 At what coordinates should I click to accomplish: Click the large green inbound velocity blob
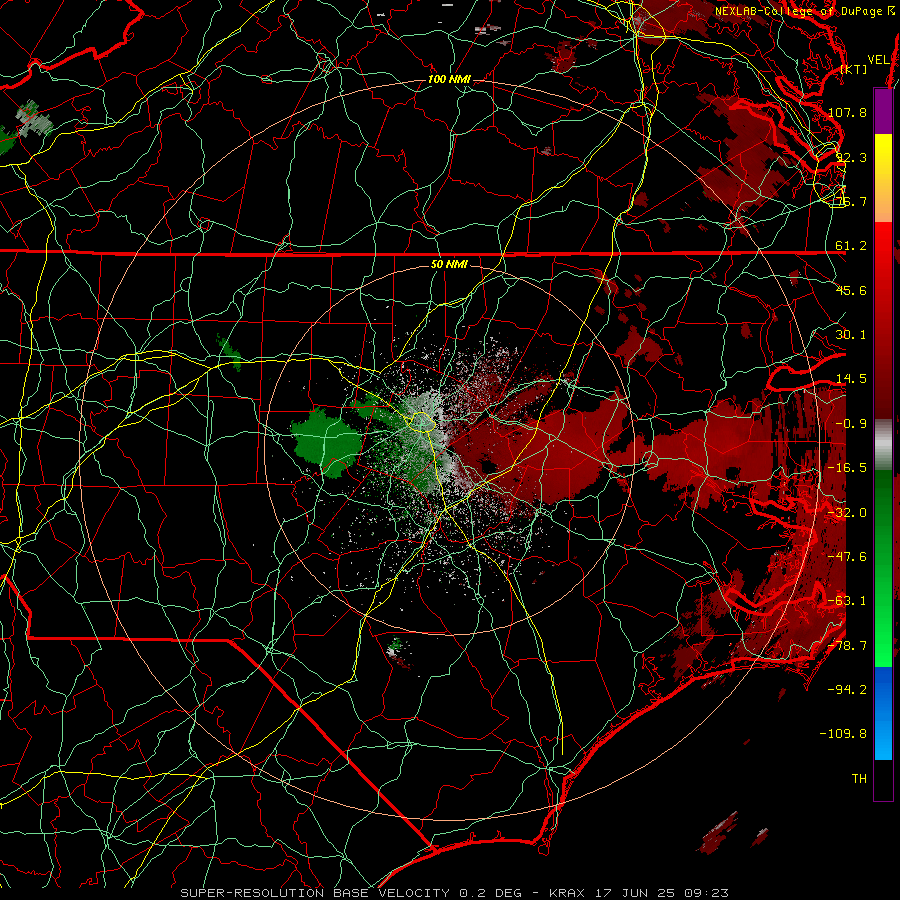[x=326, y=442]
